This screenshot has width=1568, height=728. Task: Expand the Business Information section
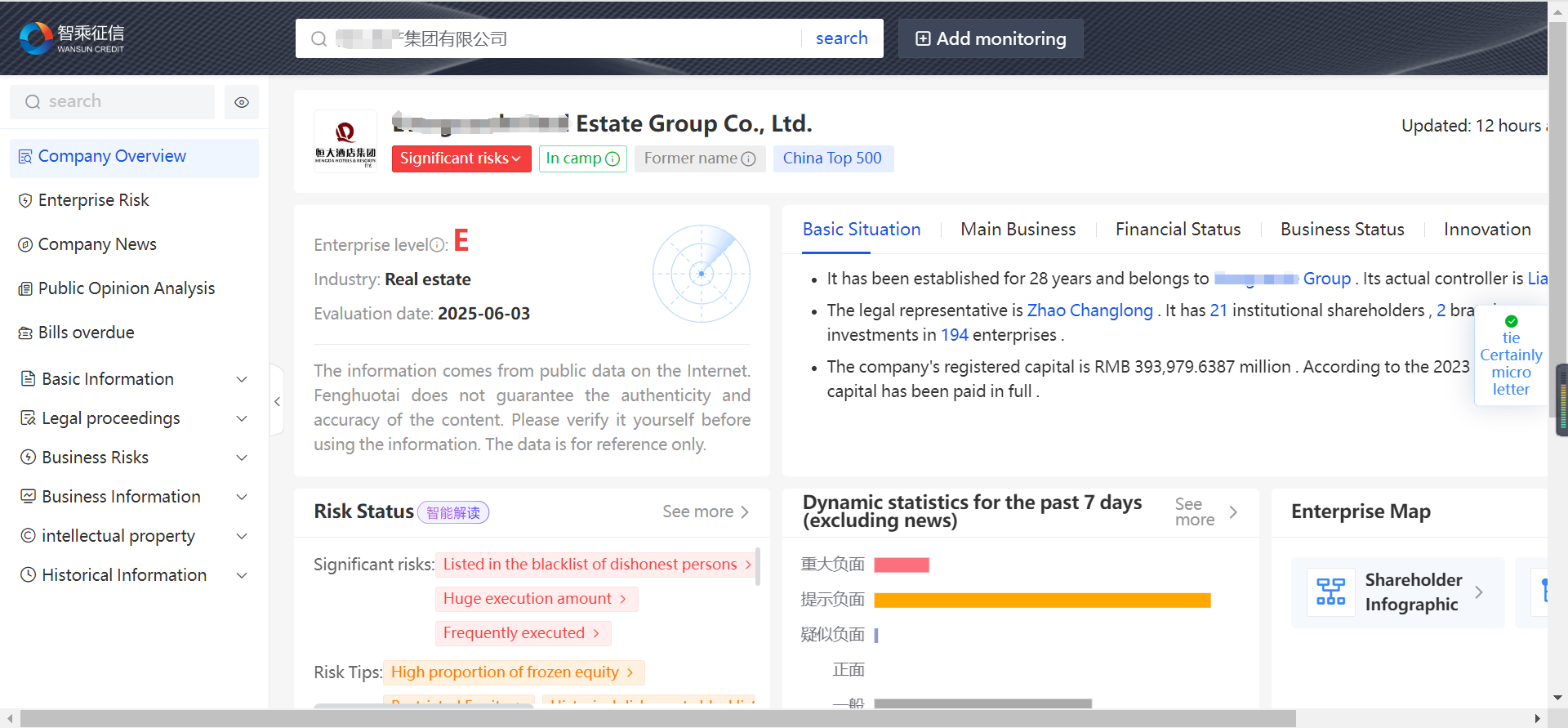click(x=242, y=497)
